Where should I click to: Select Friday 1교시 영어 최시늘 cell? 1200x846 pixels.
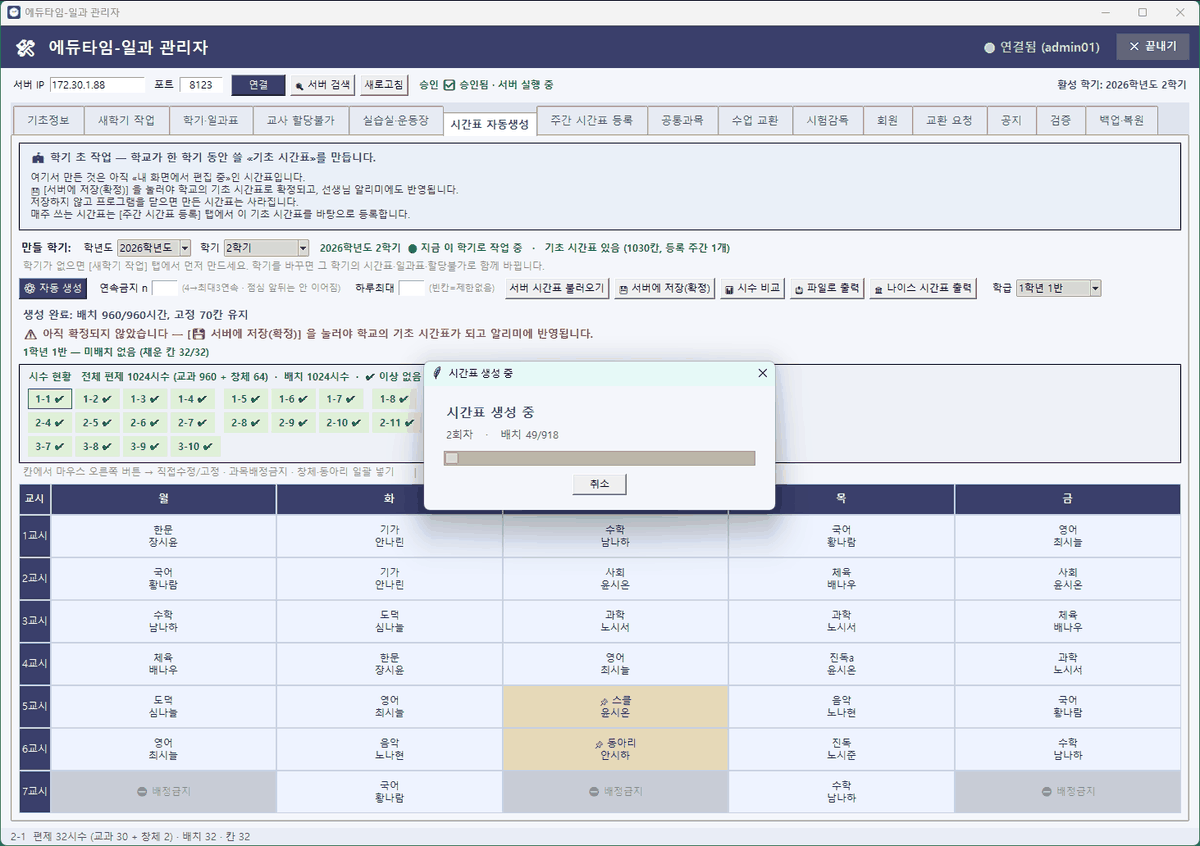(1068, 535)
